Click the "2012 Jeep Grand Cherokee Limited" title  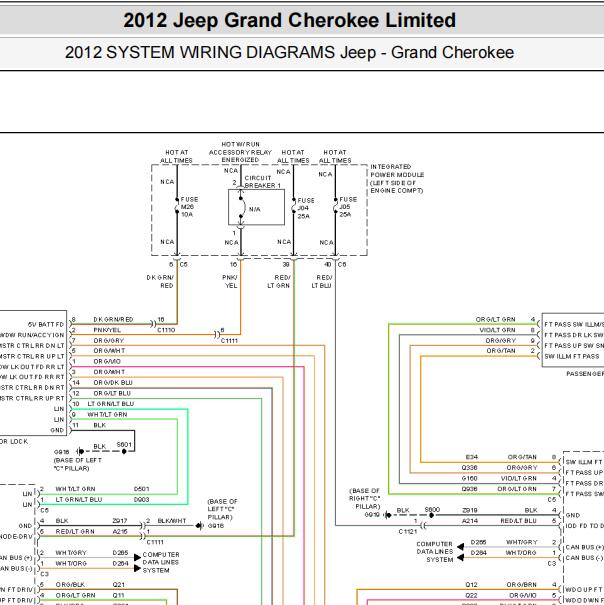pos(289,20)
